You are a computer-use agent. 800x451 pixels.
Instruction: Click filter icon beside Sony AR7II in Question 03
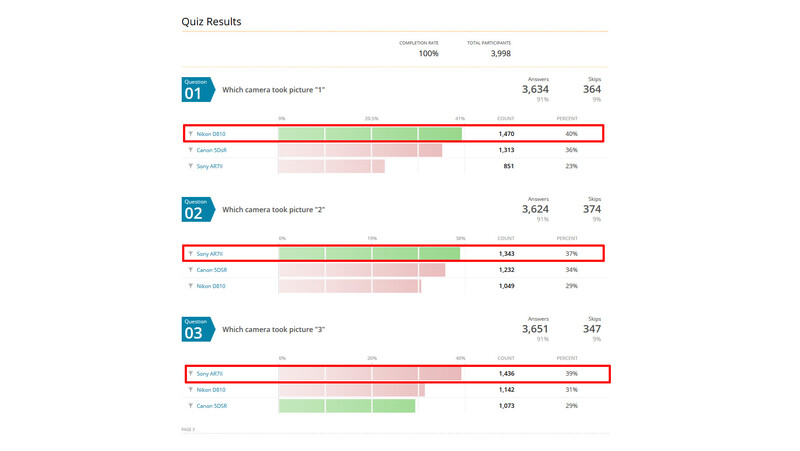coord(190,373)
